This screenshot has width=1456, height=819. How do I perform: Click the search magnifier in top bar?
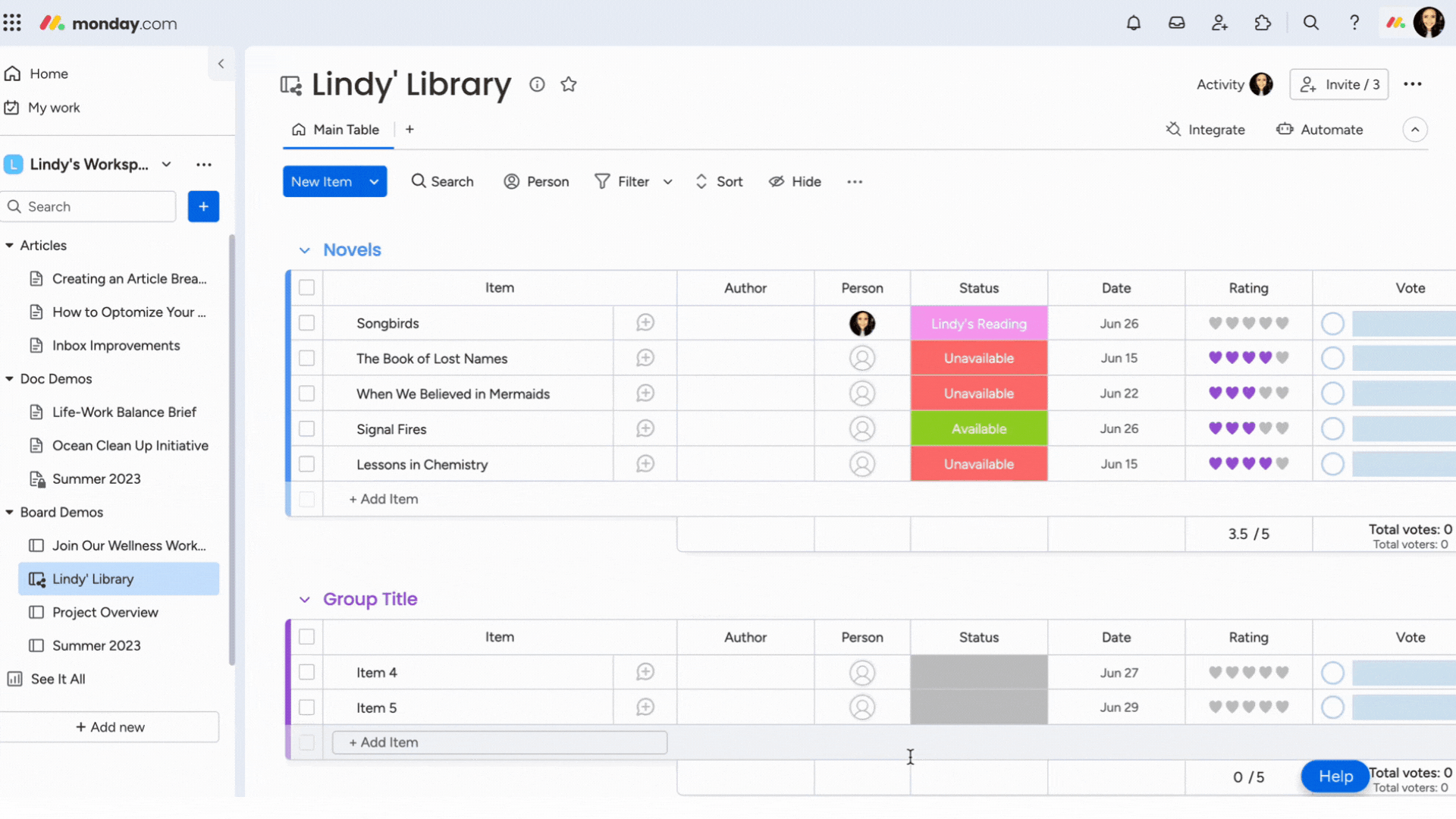(x=1310, y=23)
